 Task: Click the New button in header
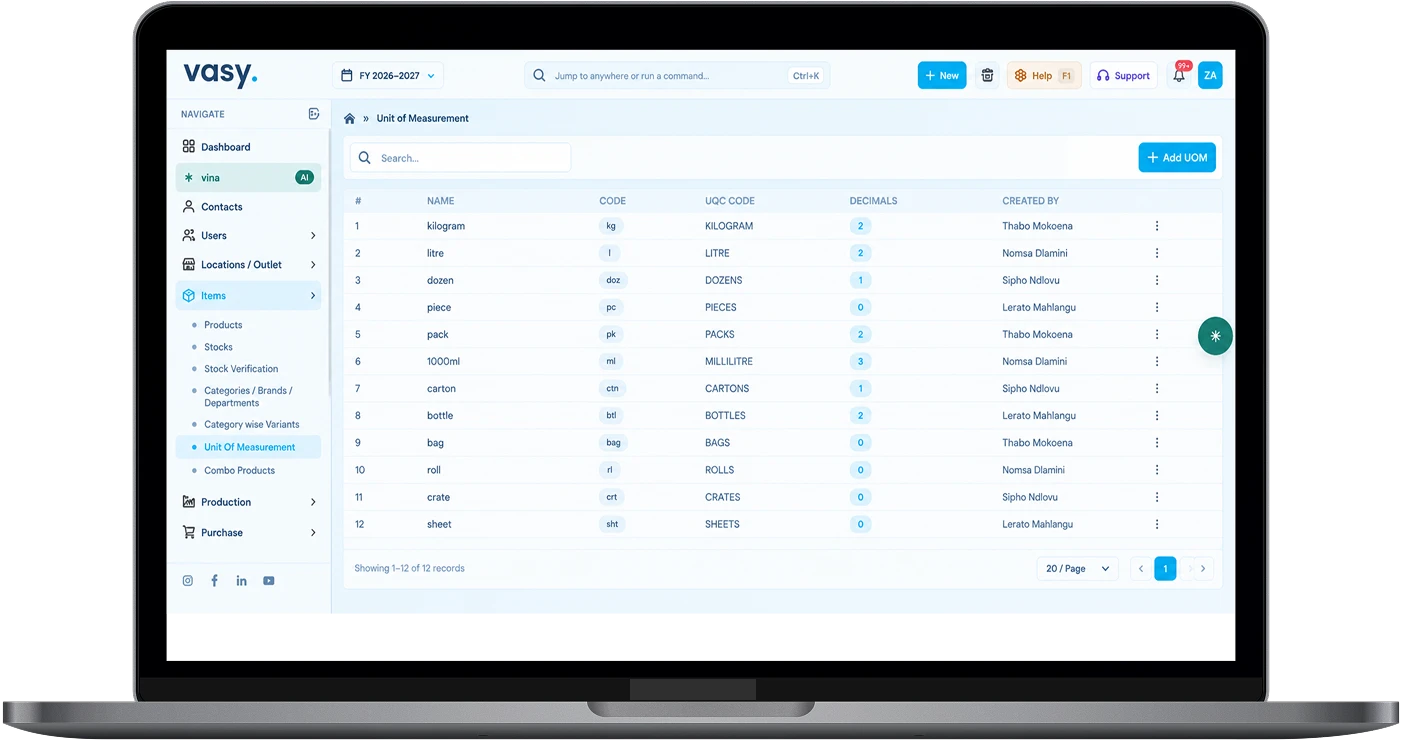point(942,75)
